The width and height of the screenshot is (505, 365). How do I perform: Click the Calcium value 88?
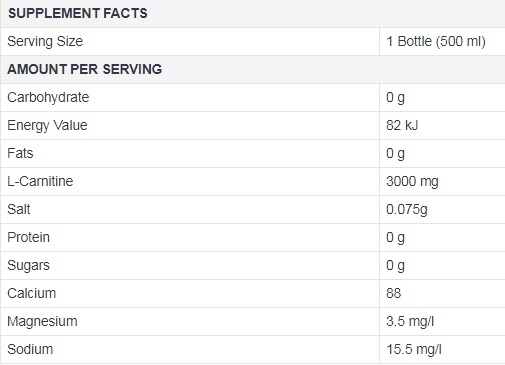click(394, 293)
